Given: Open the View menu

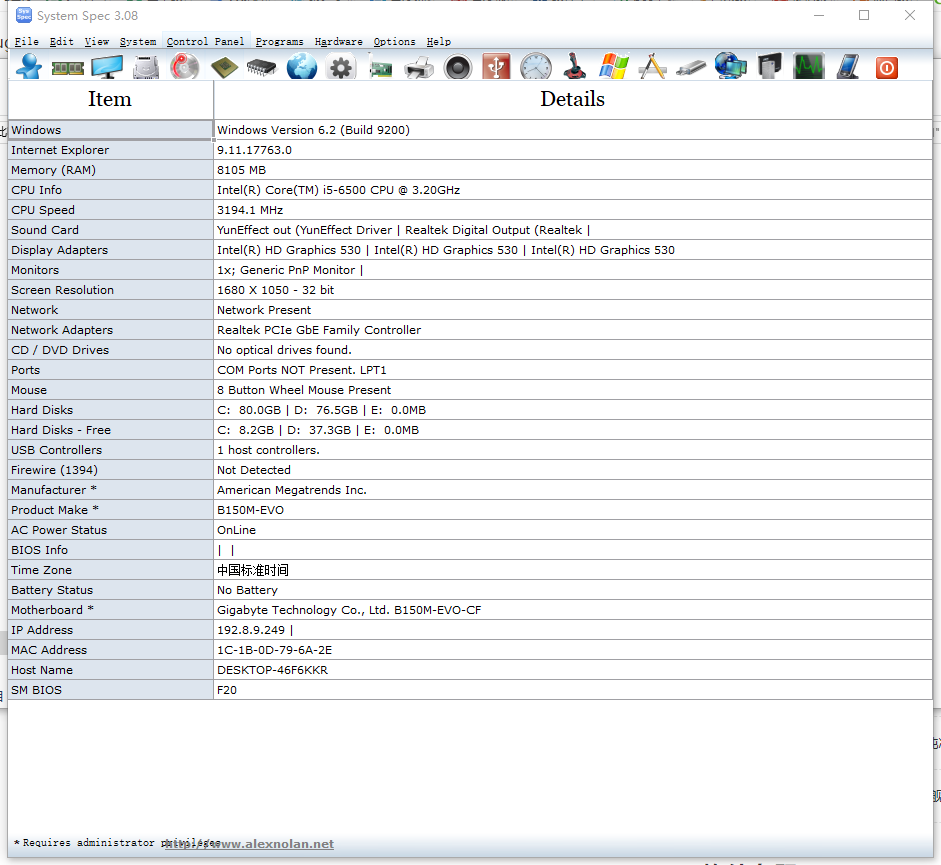Looking at the screenshot, I should (x=97, y=41).
